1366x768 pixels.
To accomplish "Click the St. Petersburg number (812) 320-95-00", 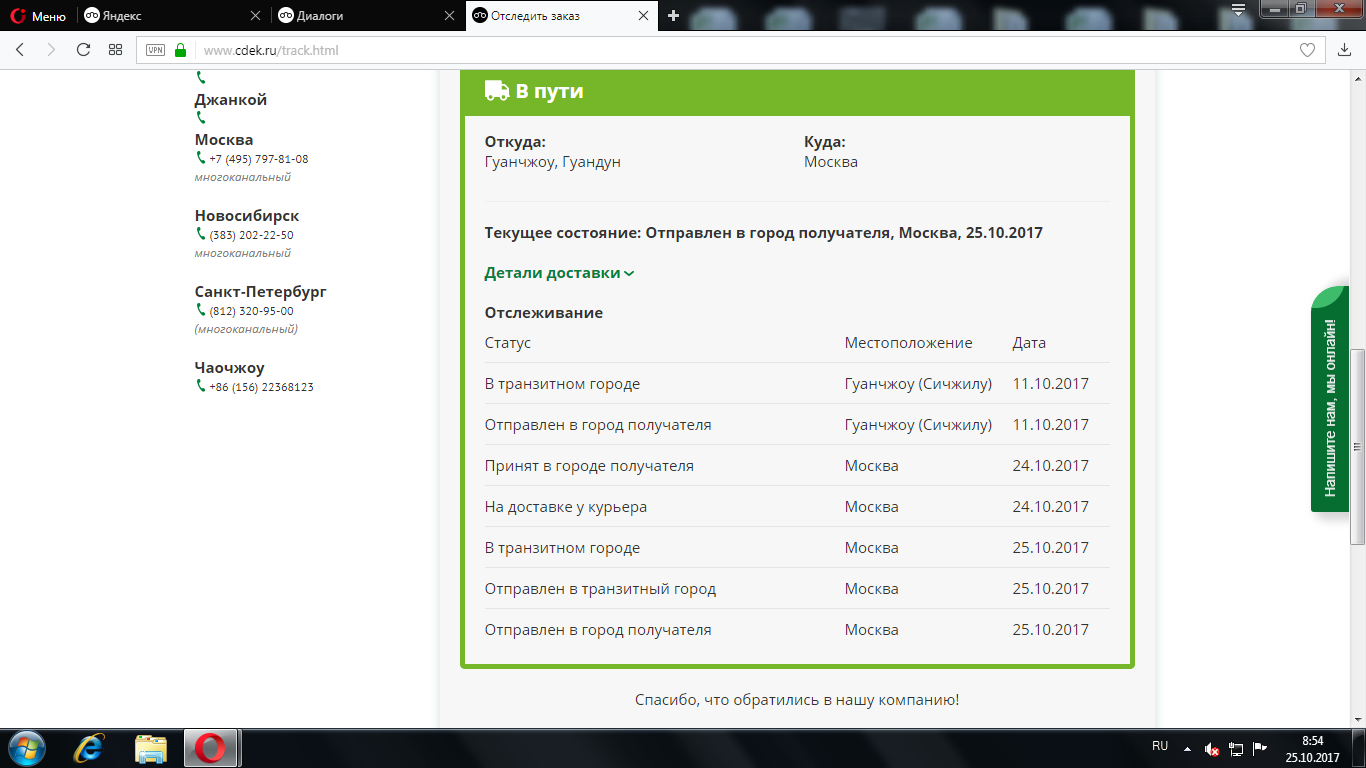I will [251, 311].
